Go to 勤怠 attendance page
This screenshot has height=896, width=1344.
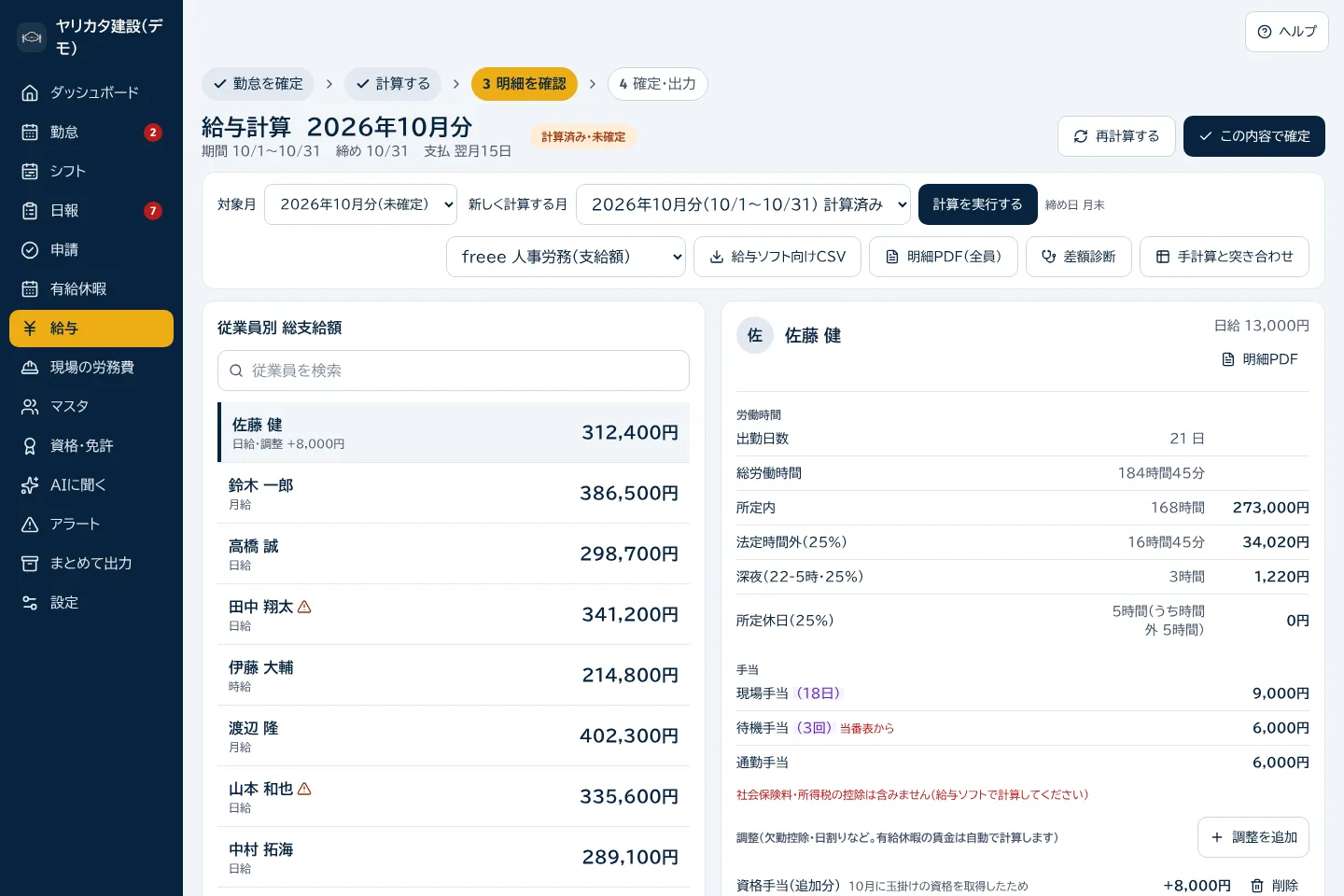pyautogui.click(x=91, y=132)
